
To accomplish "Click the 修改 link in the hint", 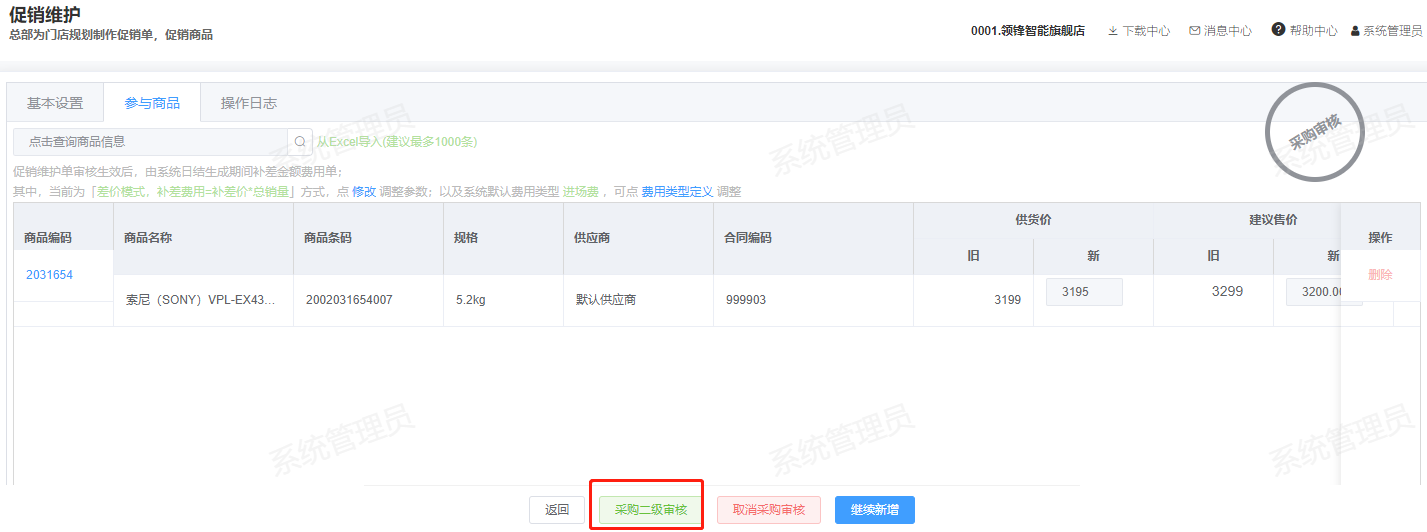I will (x=364, y=191).
